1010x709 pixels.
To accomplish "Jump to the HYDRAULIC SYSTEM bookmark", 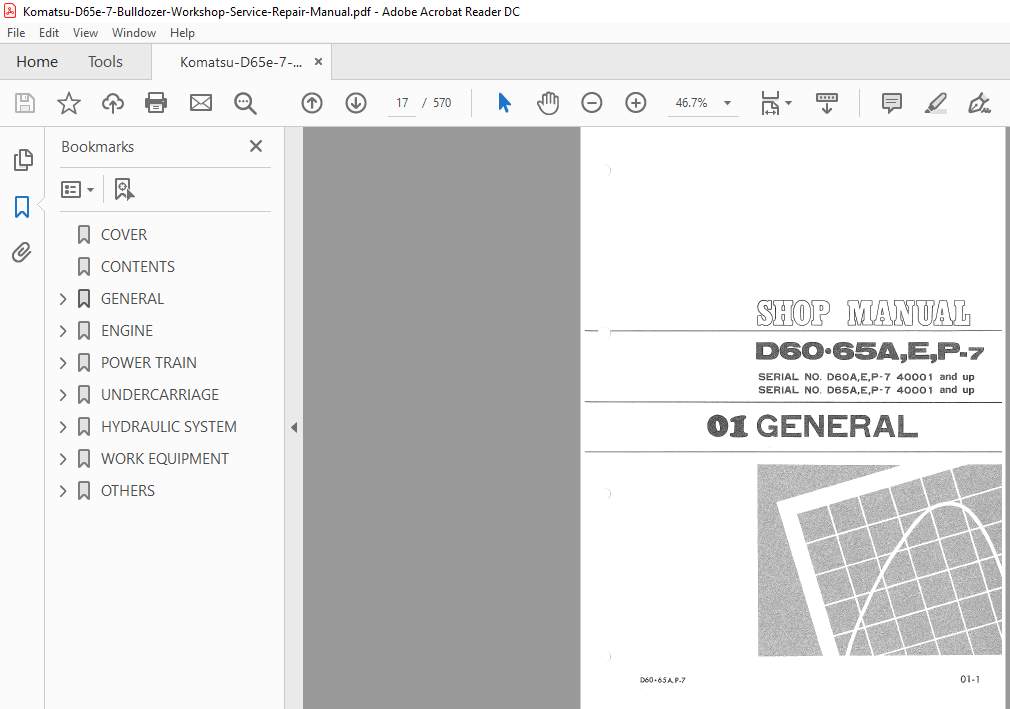I will click(x=169, y=427).
